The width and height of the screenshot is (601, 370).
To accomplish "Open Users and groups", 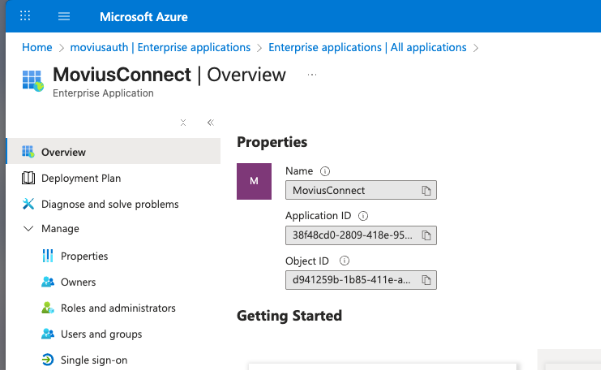I will click(x=101, y=334).
